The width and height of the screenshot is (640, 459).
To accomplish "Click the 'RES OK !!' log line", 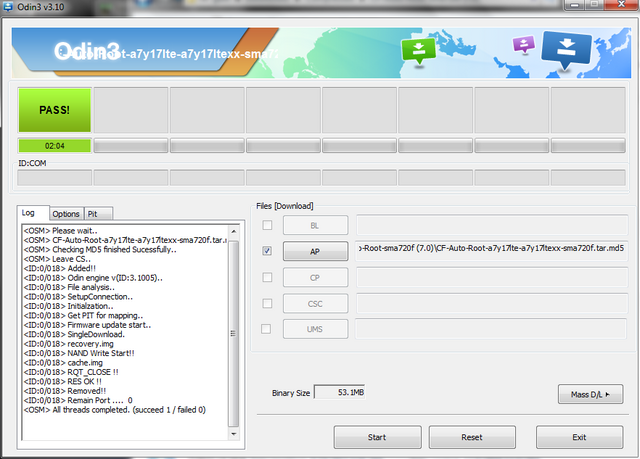I will tap(63, 381).
